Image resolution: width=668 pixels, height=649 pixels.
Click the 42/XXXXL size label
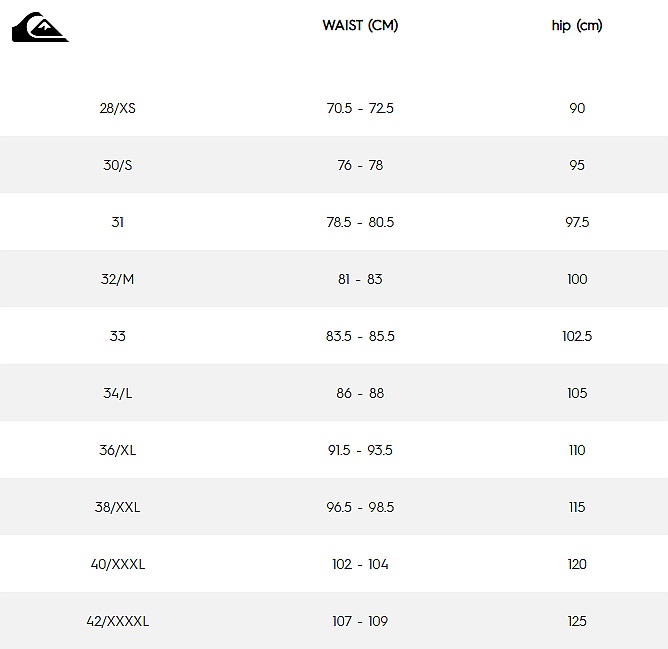[x=117, y=621]
